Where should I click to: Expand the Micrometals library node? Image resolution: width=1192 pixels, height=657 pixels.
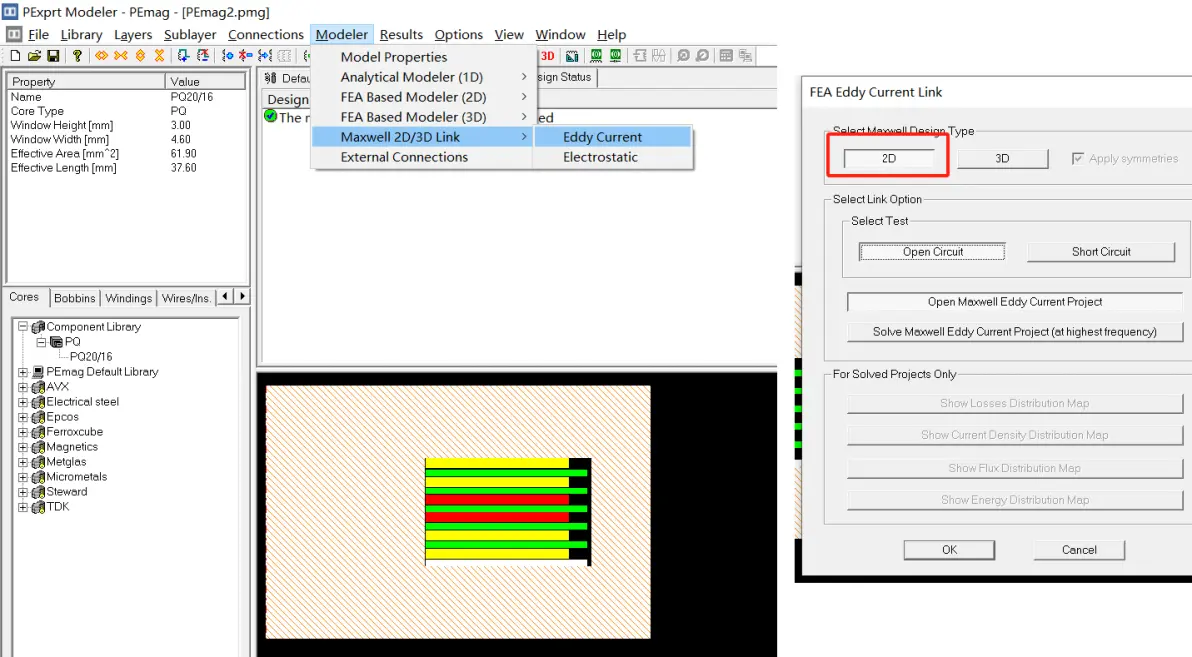(x=23, y=477)
